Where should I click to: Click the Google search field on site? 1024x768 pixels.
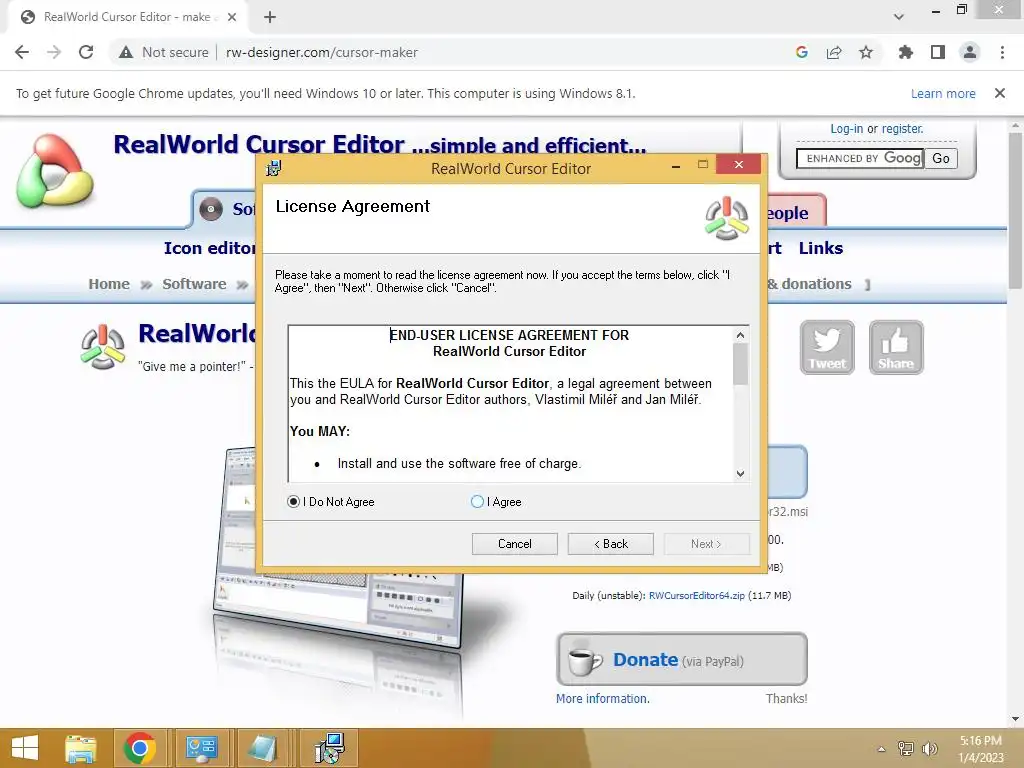tap(860, 158)
